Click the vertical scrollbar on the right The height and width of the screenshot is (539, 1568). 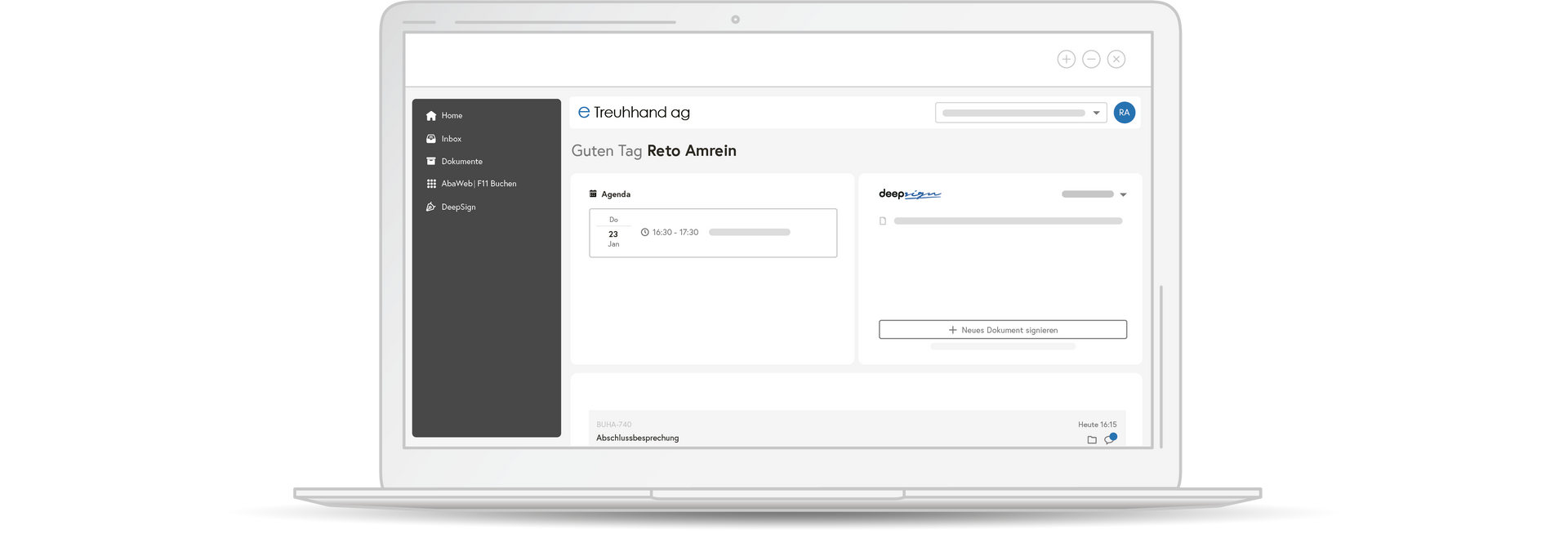(1160, 367)
